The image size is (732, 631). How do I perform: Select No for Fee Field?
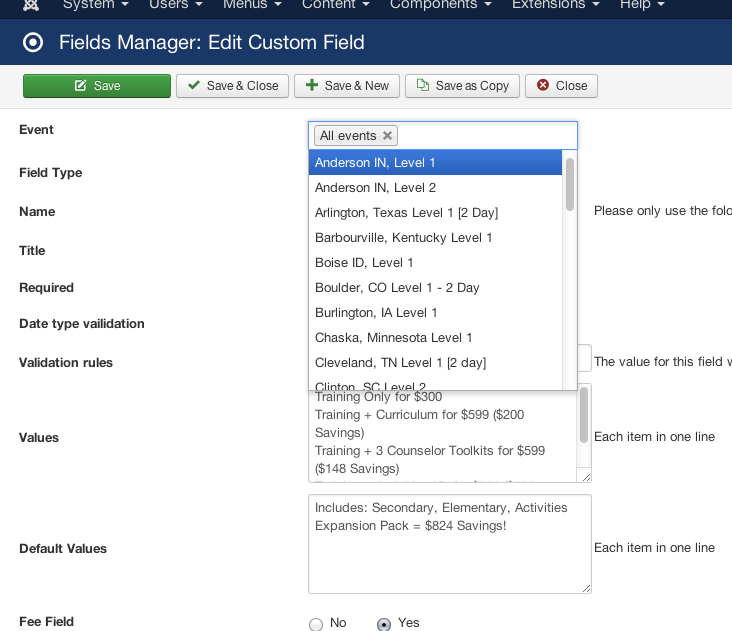tap(316, 624)
